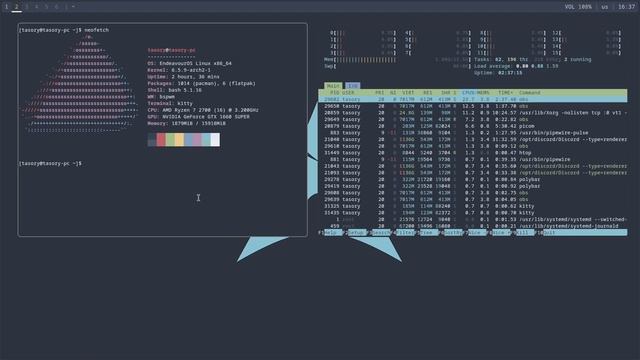
Task: Sort htop by the CPU% column header
Action: point(468,93)
